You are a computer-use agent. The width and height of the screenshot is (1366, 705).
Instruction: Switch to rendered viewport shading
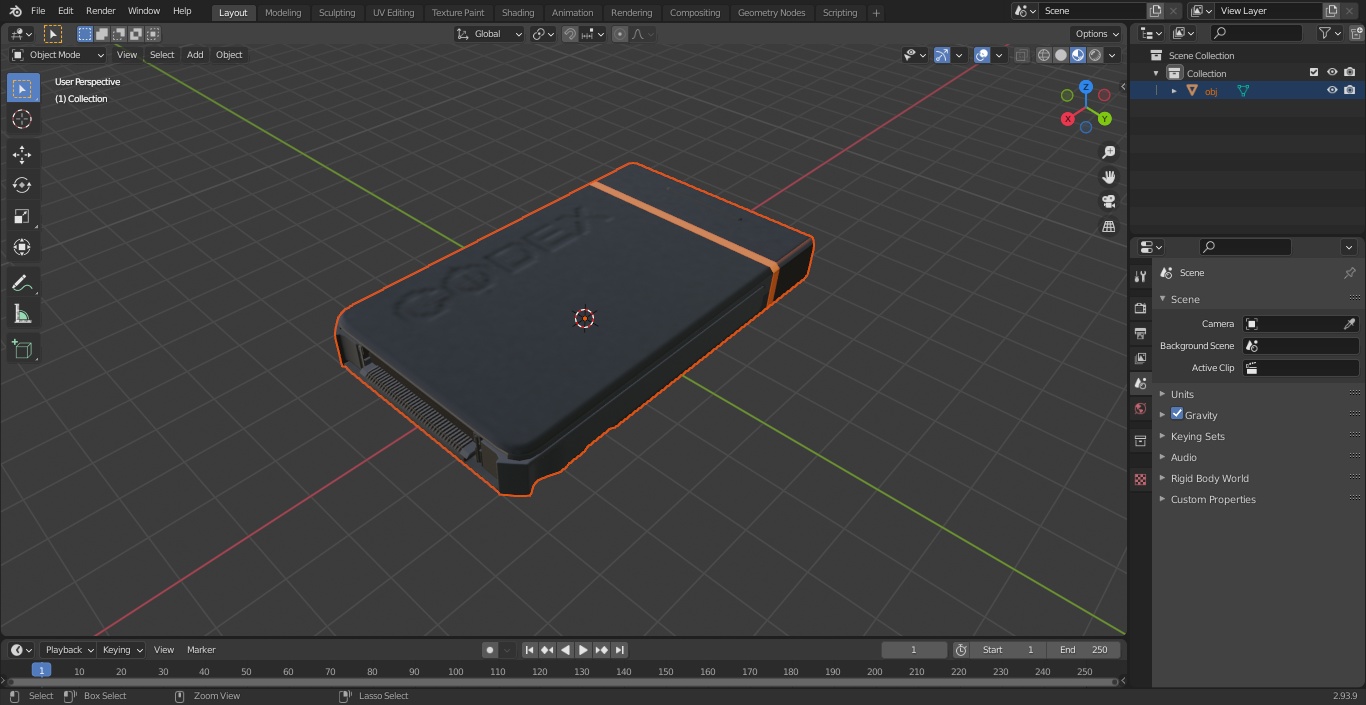click(1095, 55)
